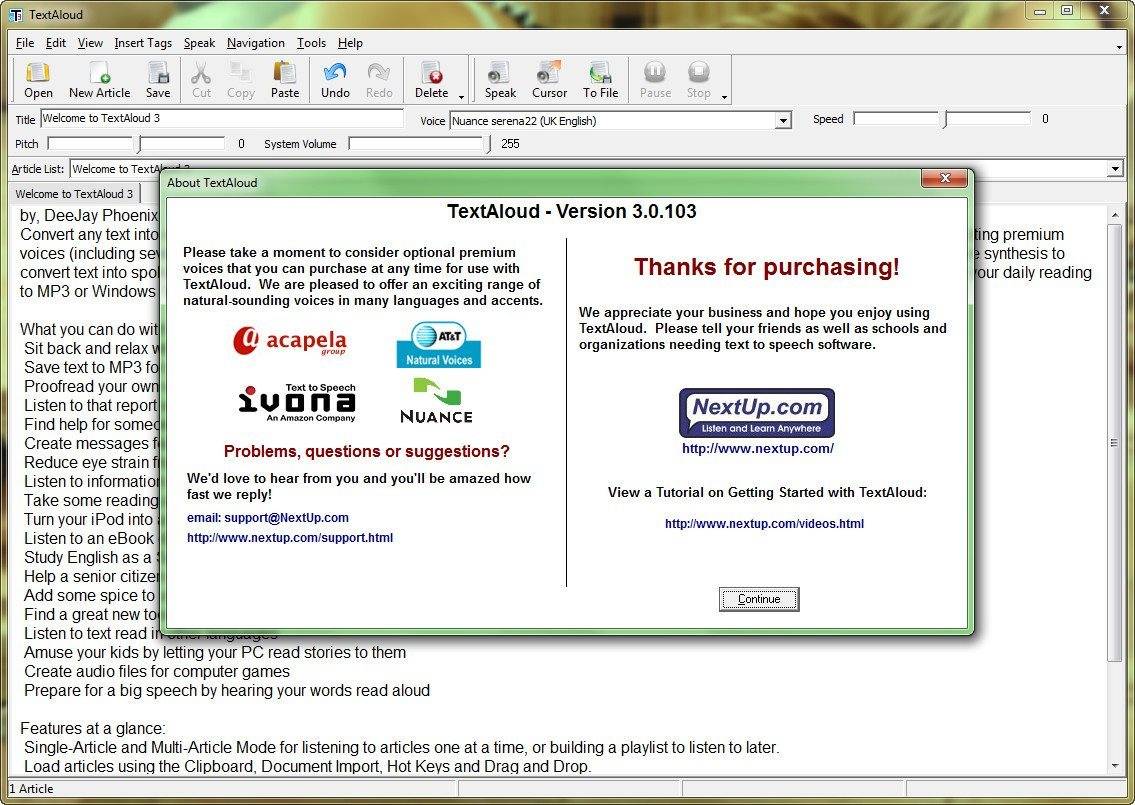
Task: Click the To File export icon
Action: point(600,80)
